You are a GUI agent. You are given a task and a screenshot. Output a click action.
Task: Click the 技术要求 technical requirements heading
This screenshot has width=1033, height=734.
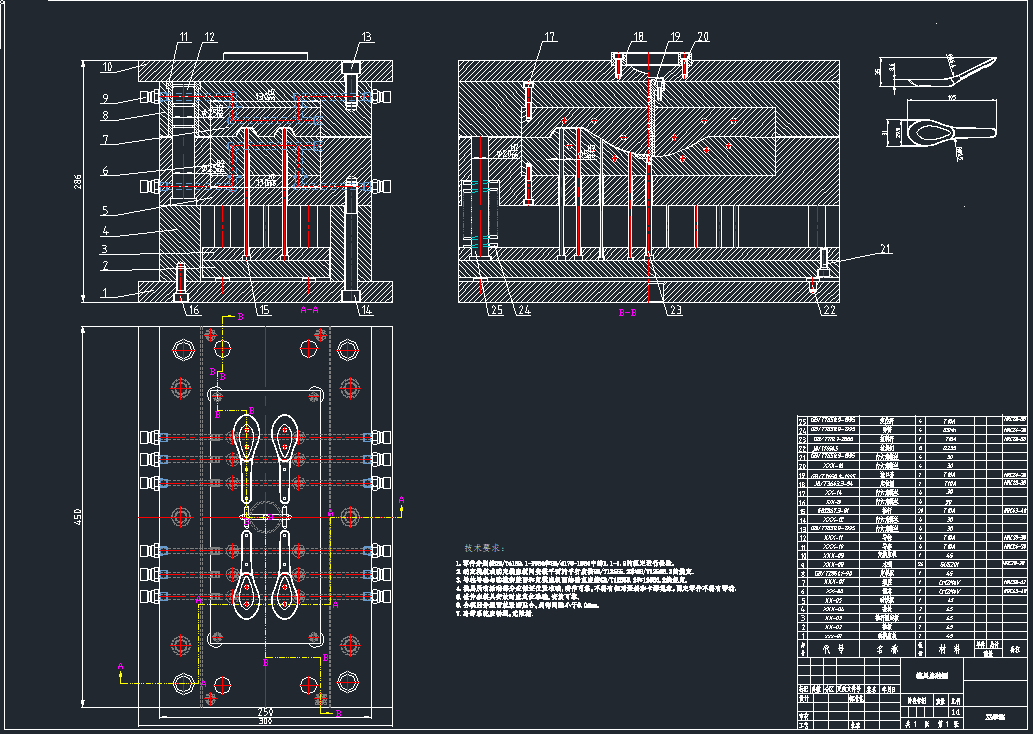point(484,548)
